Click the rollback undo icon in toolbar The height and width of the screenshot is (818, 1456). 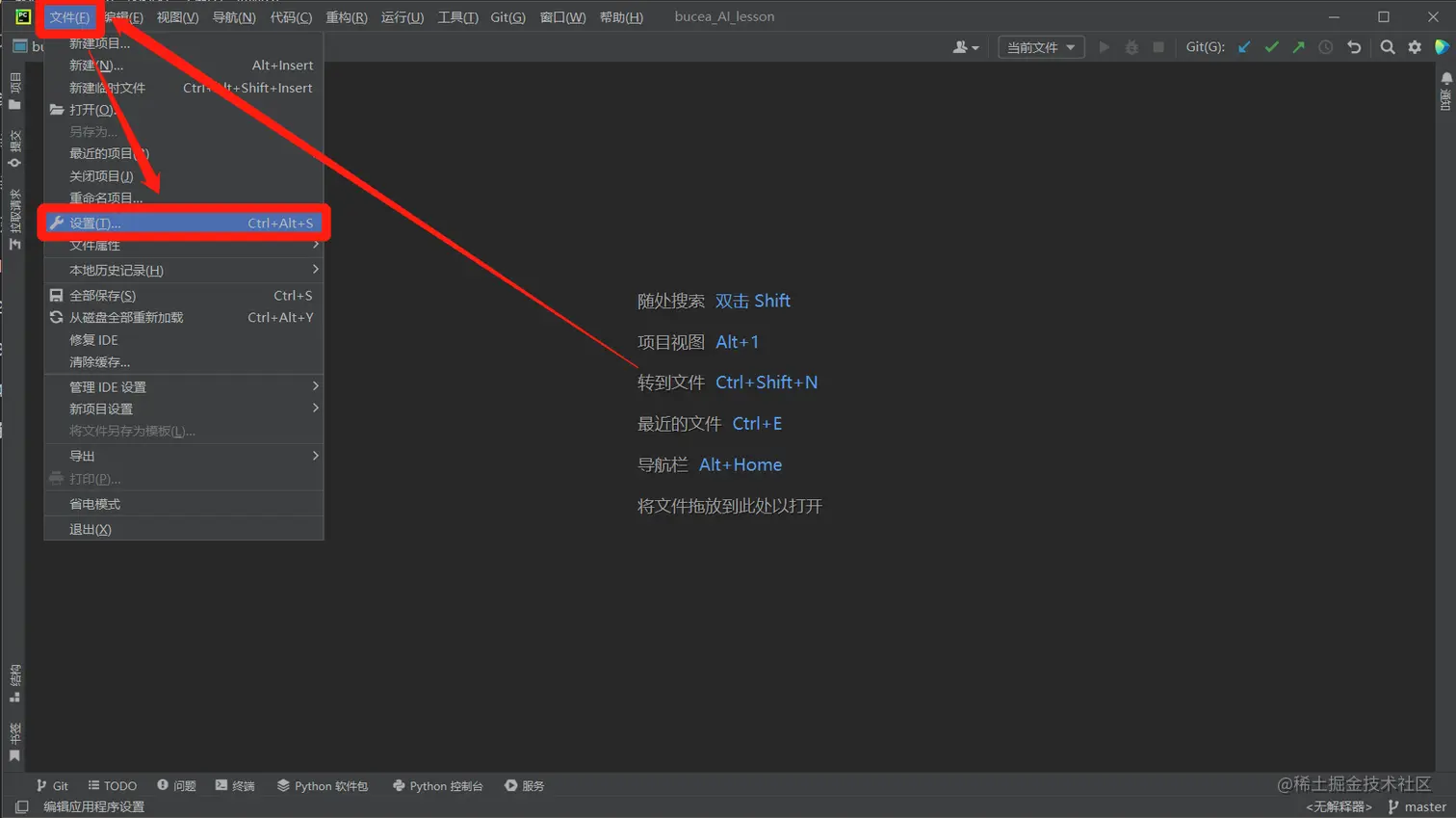1354,46
